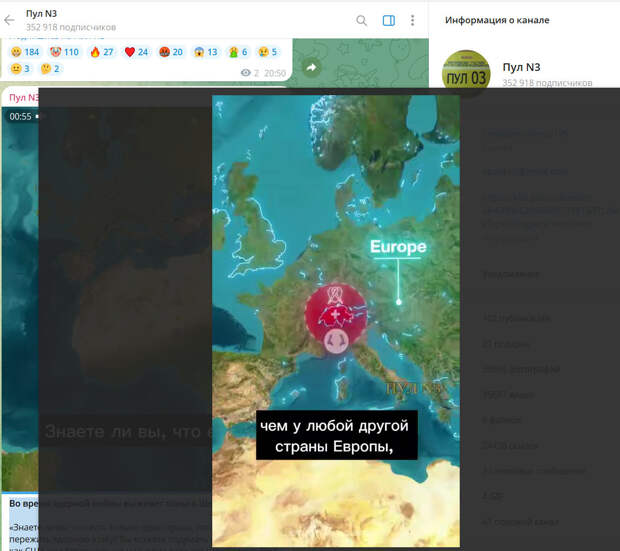Click the eye views counter icon

(246, 73)
